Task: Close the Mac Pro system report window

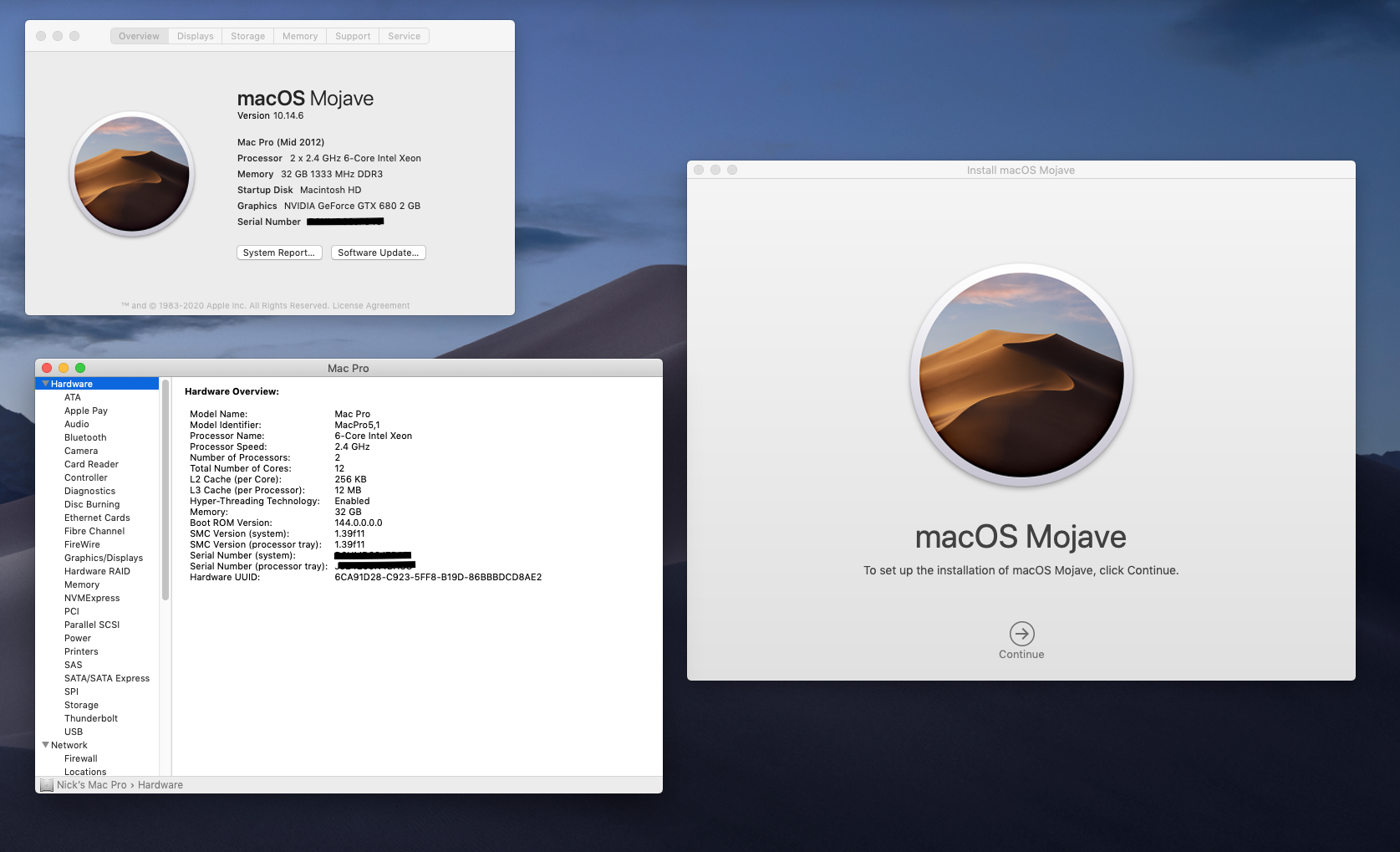Action: point(47,368)
